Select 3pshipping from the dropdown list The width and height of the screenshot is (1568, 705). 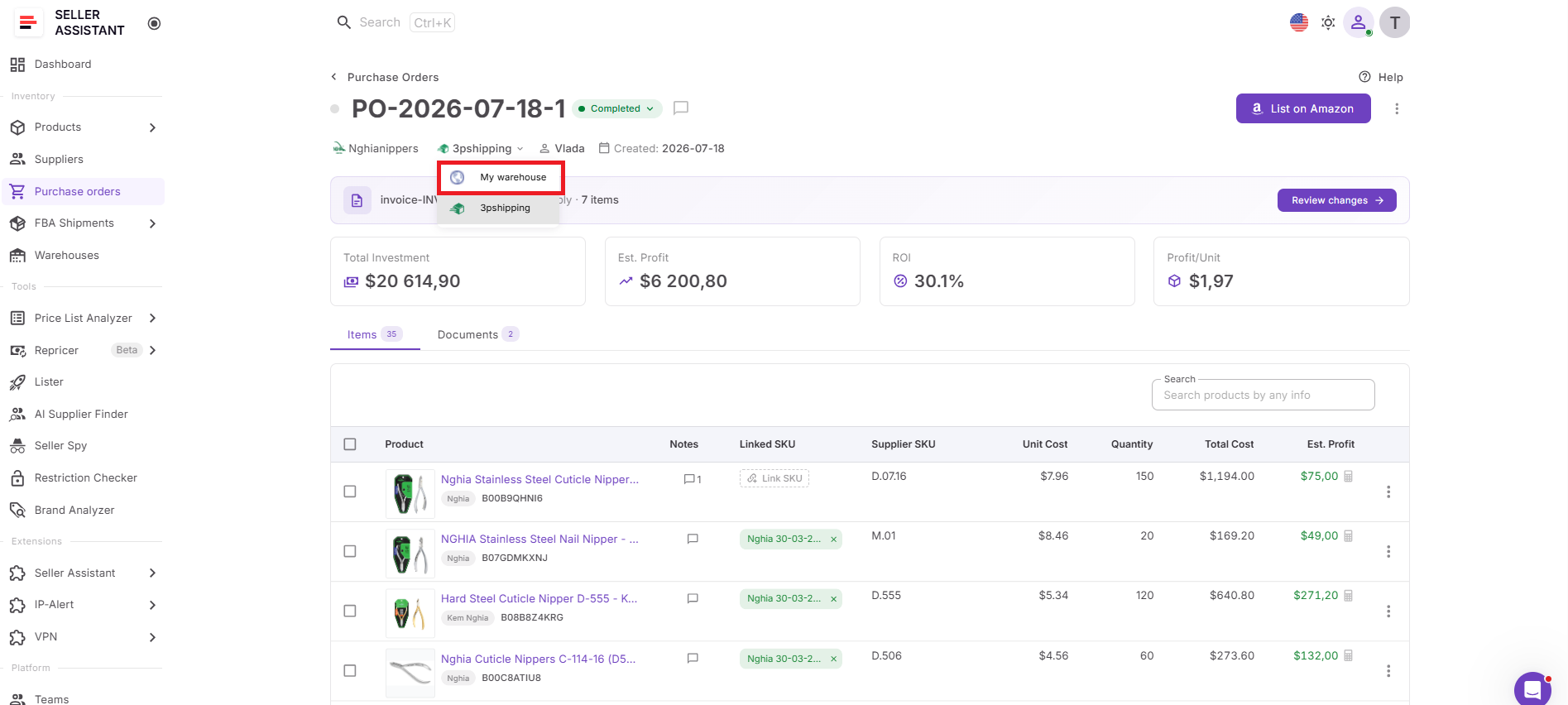[x=498, y=208]
